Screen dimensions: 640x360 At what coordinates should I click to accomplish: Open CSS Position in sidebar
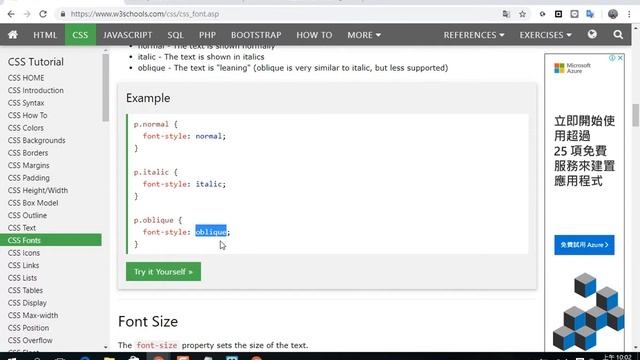[x=28, y=328]
